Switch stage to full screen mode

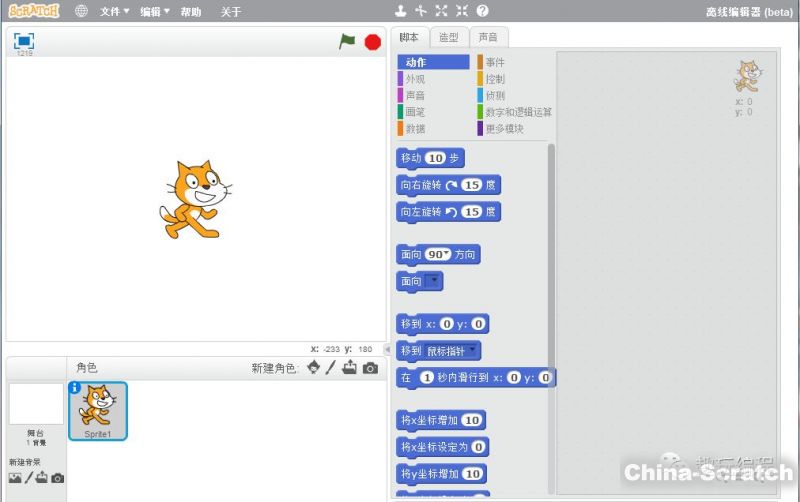(x=24, y=40)
